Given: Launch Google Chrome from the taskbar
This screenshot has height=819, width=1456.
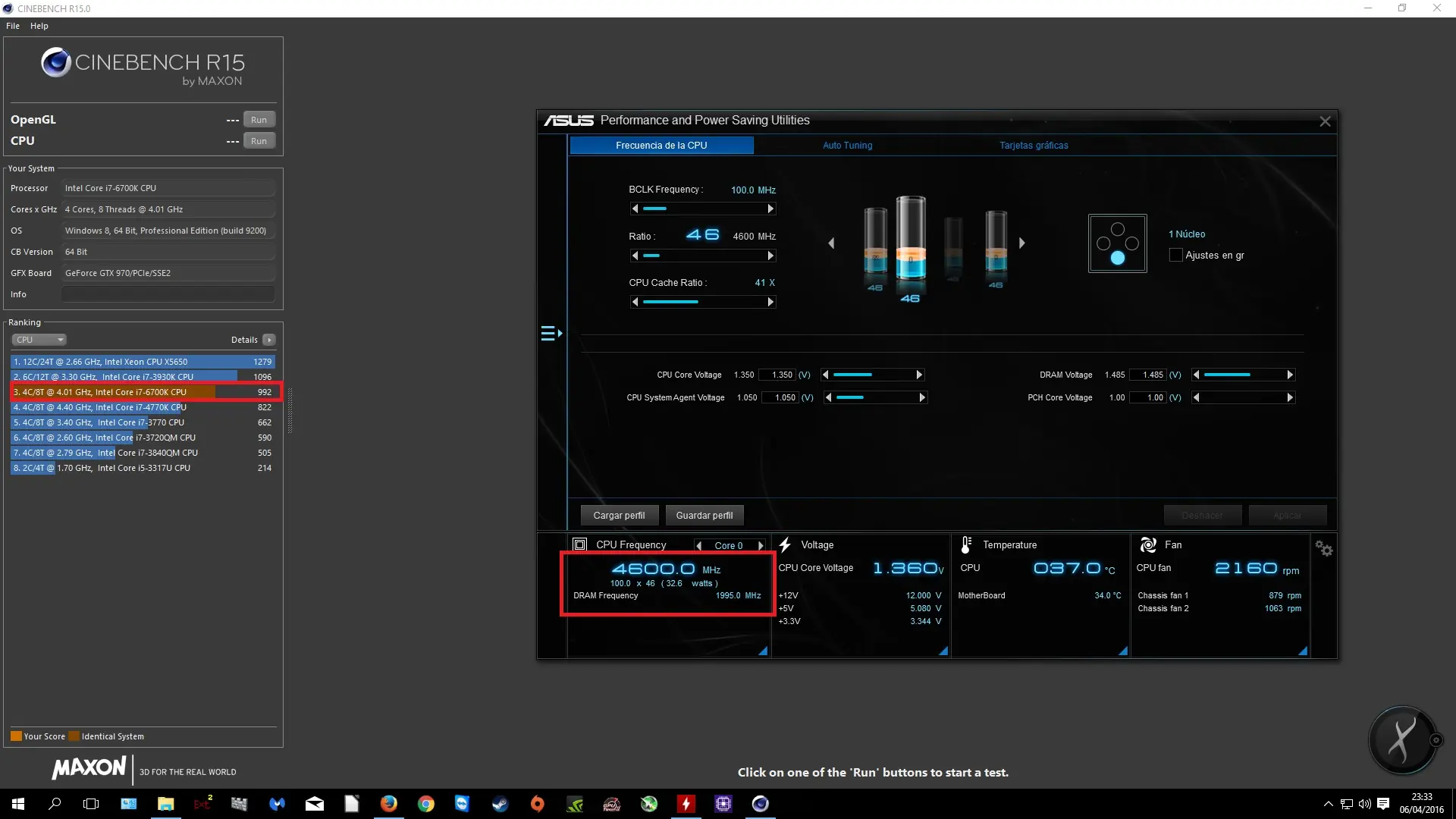Looking at the screenshot, I should 425,804.
